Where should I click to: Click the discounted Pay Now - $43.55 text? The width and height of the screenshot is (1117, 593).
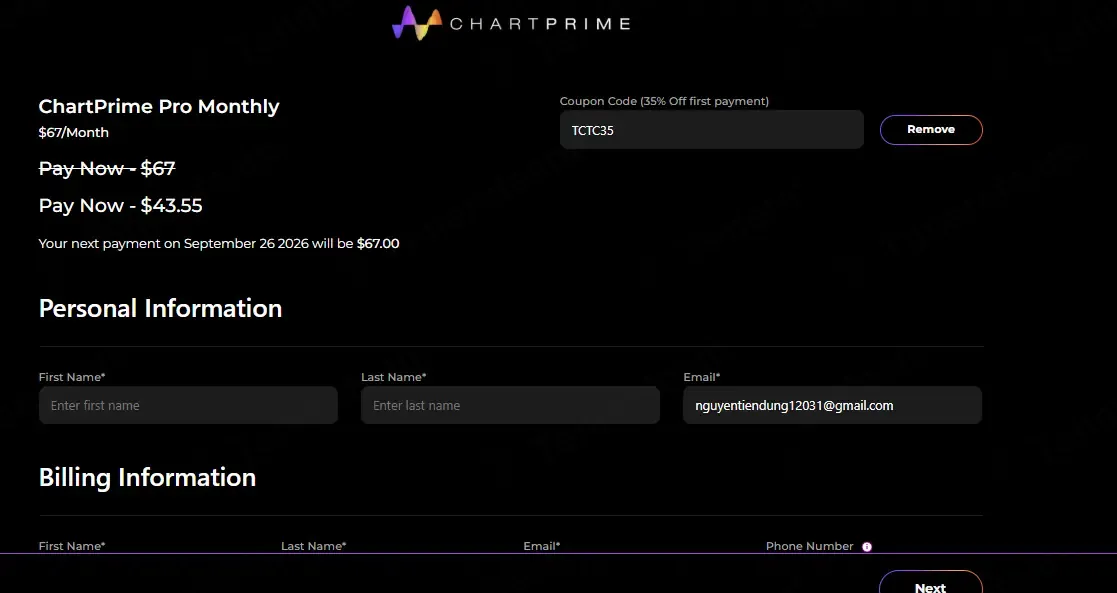[120, 205]
